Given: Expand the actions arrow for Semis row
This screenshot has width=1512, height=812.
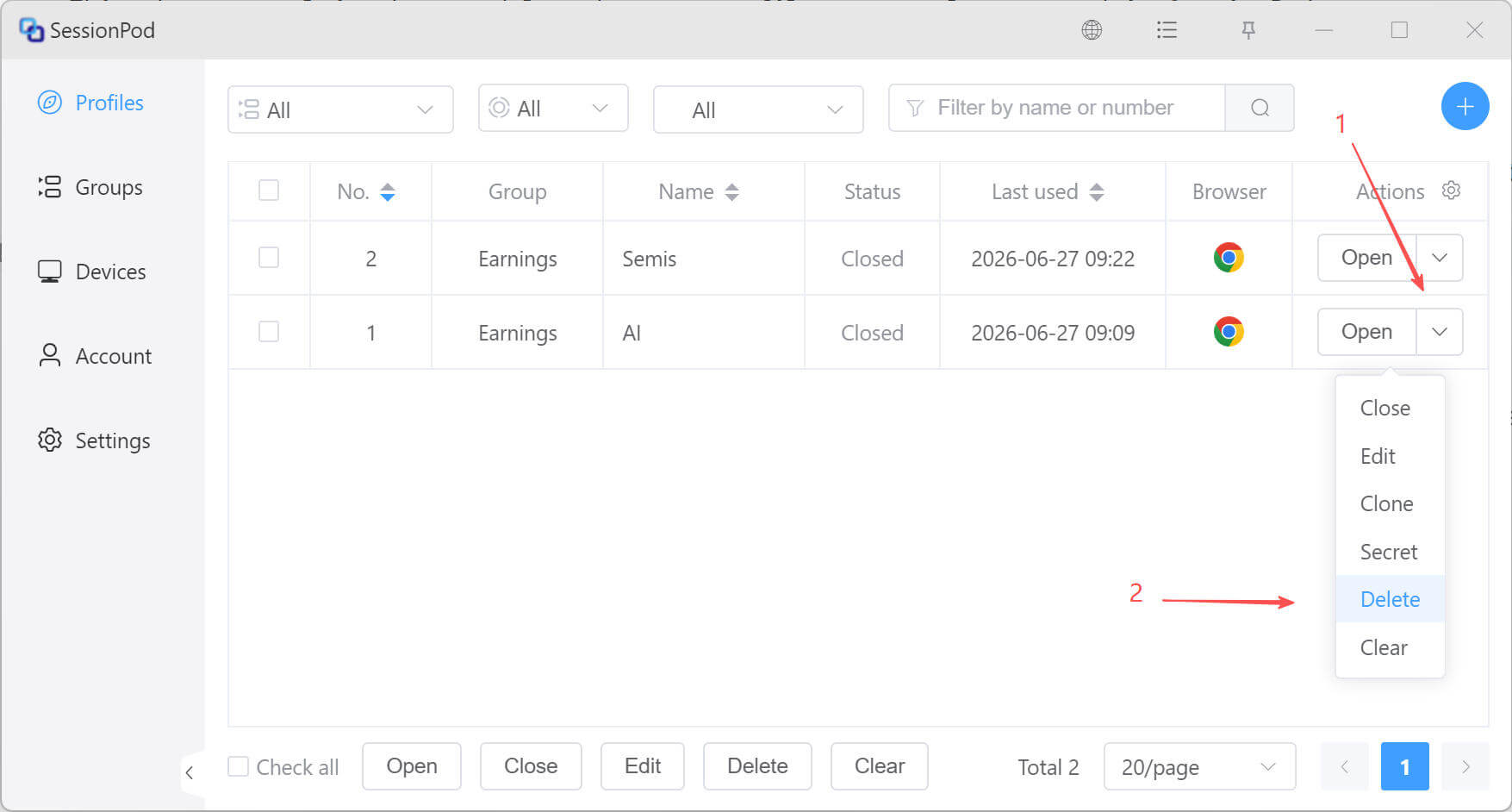Looking at the screenshot, I should 1440,258.
